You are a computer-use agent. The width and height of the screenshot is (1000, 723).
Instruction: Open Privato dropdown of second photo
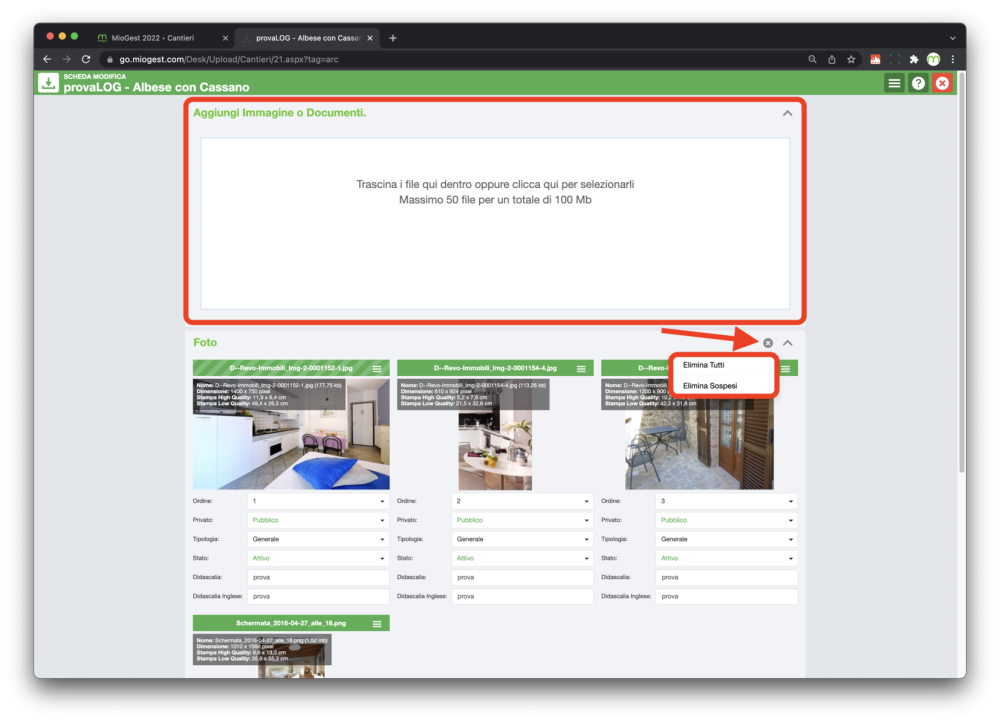522,520
